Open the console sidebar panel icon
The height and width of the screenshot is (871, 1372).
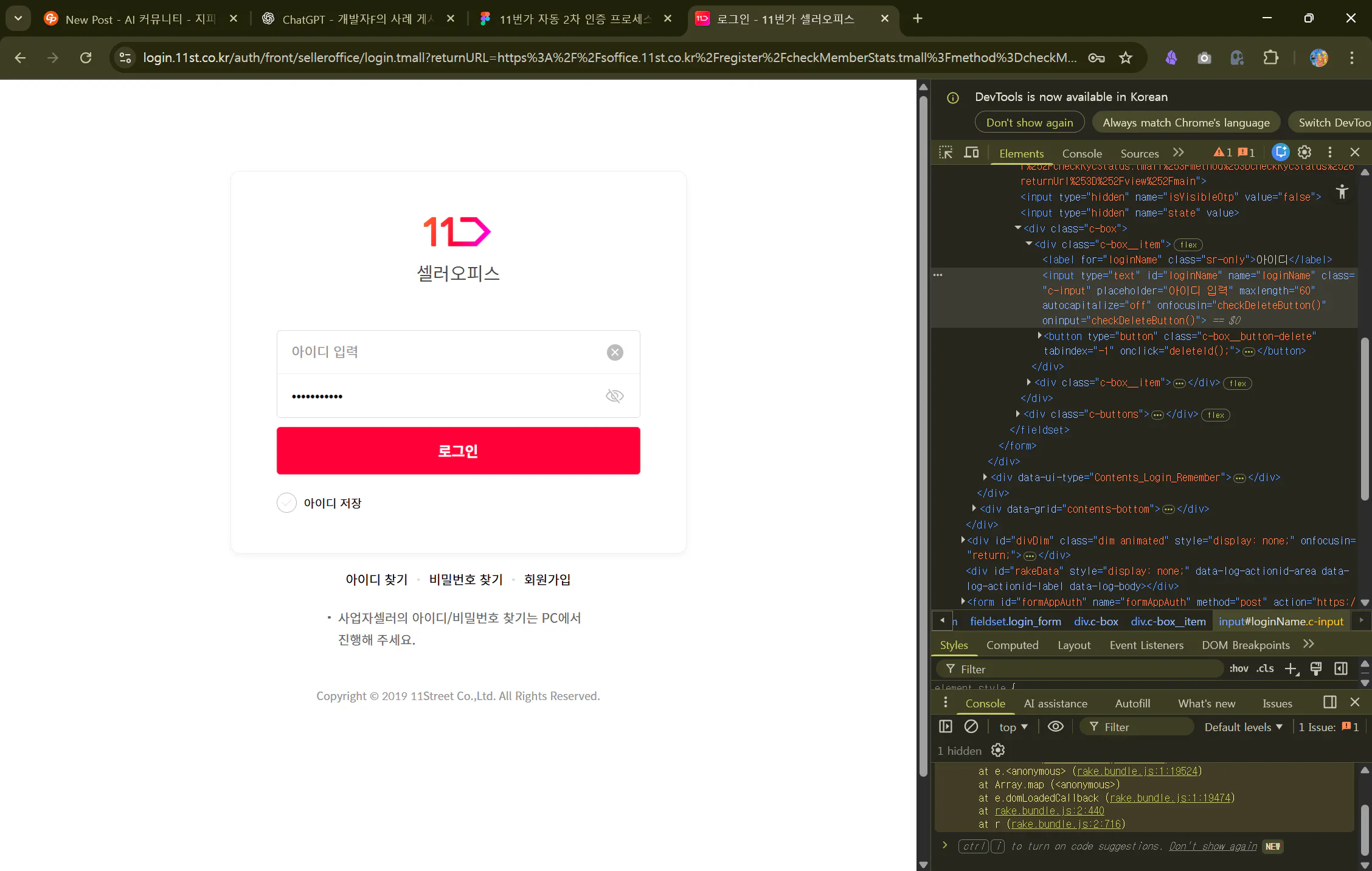point(946,726)
